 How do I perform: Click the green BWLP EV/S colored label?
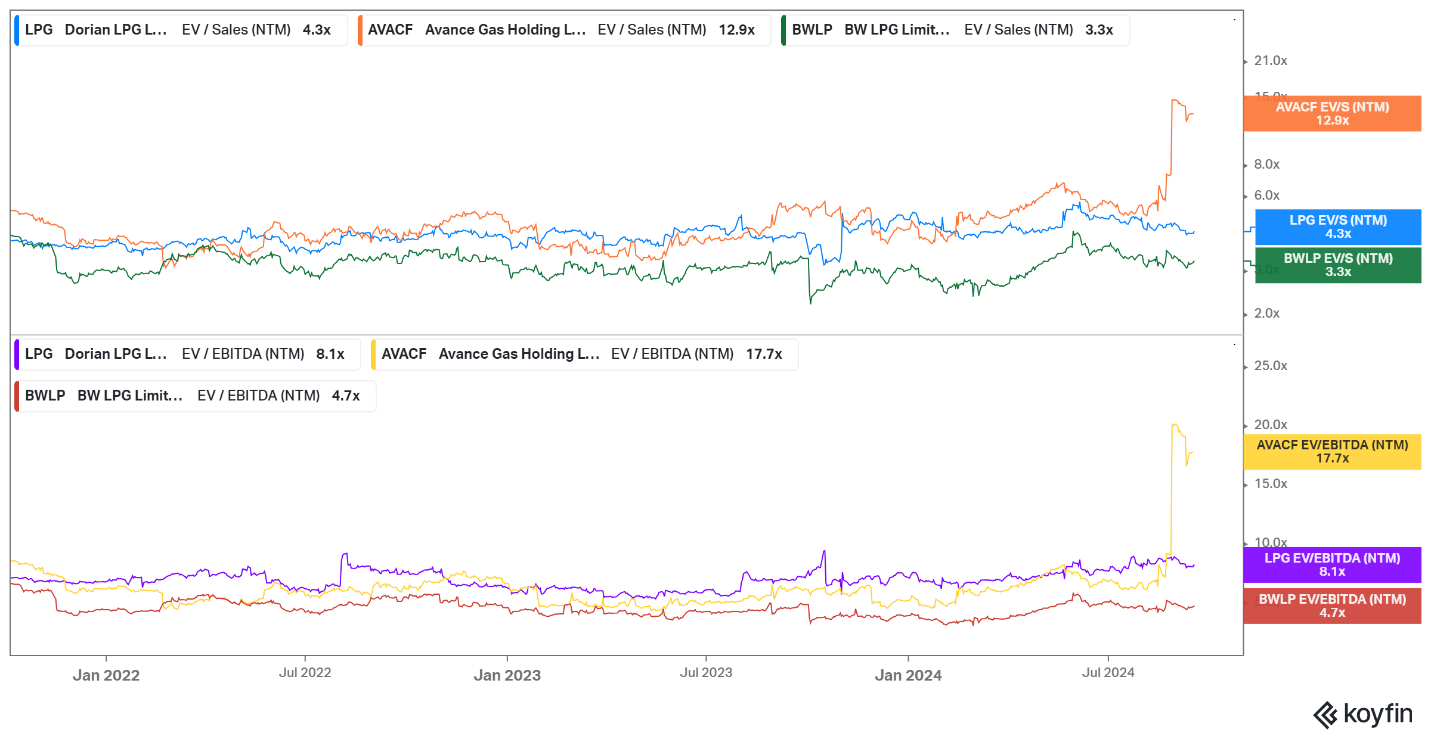(1337, 265)
